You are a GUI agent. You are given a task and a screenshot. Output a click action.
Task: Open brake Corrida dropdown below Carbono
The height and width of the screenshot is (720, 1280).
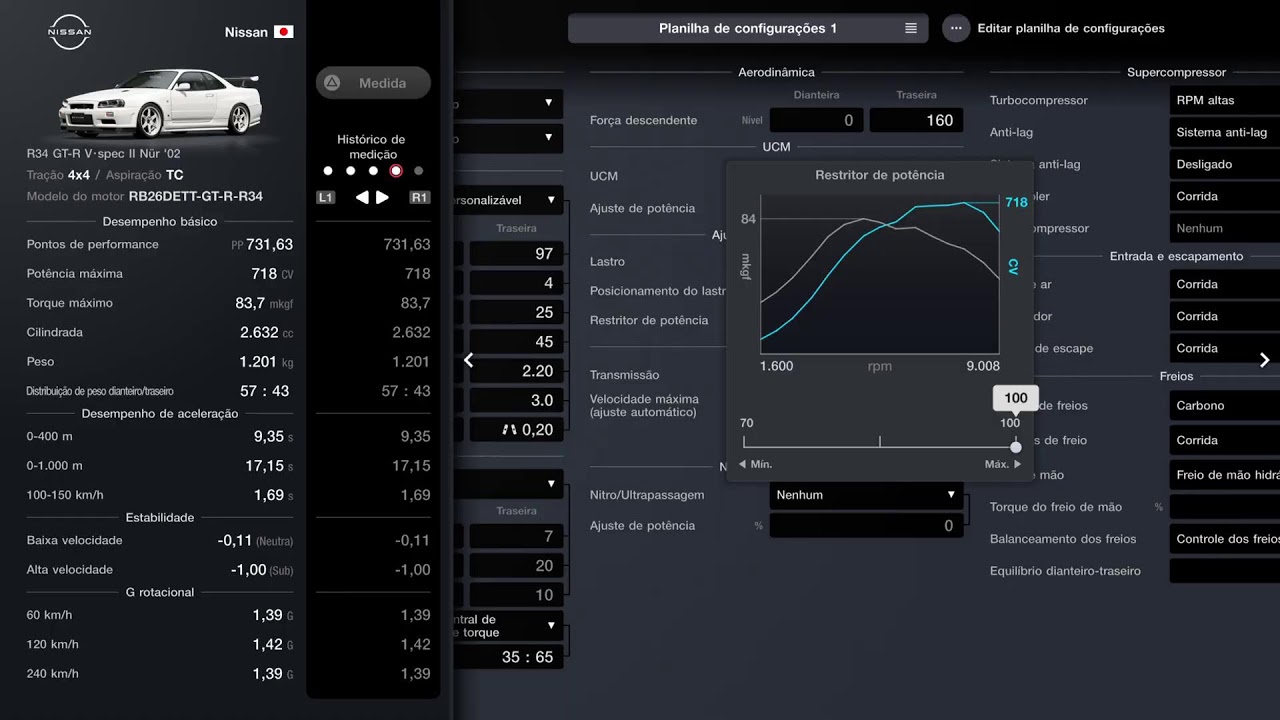1224,440
